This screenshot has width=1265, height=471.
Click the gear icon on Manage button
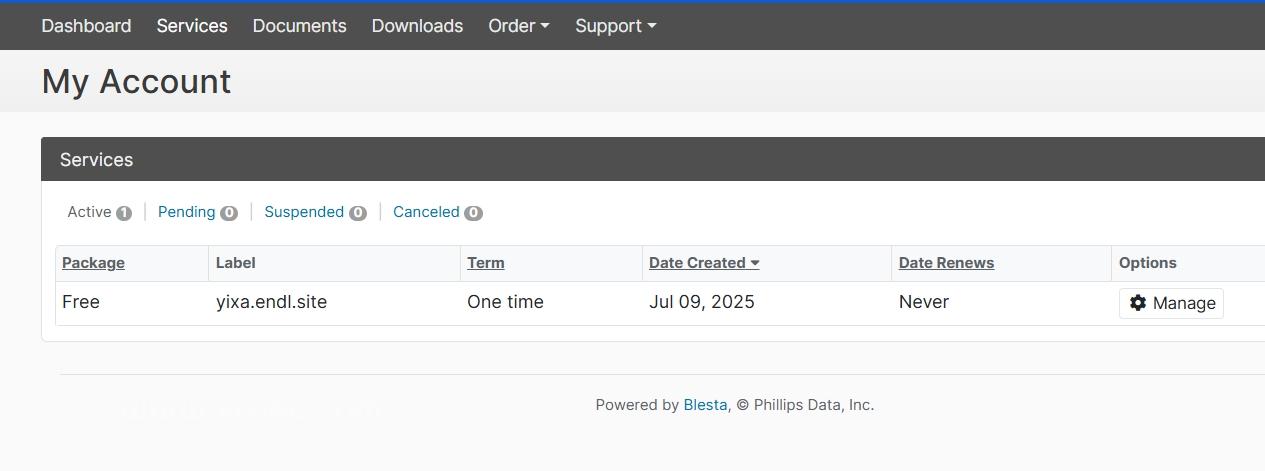click(x=1138, y=303)
